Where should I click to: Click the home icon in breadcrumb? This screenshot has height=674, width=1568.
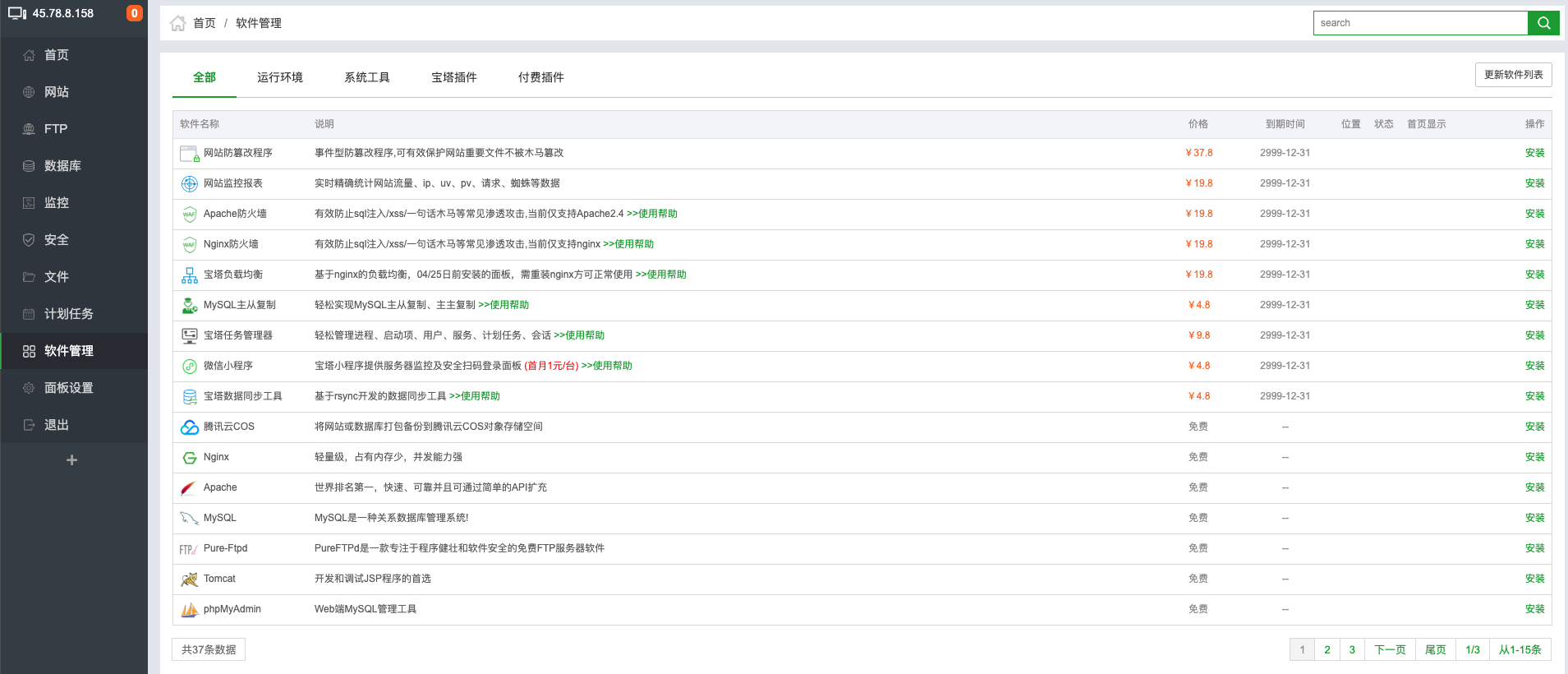click(177, 23)
